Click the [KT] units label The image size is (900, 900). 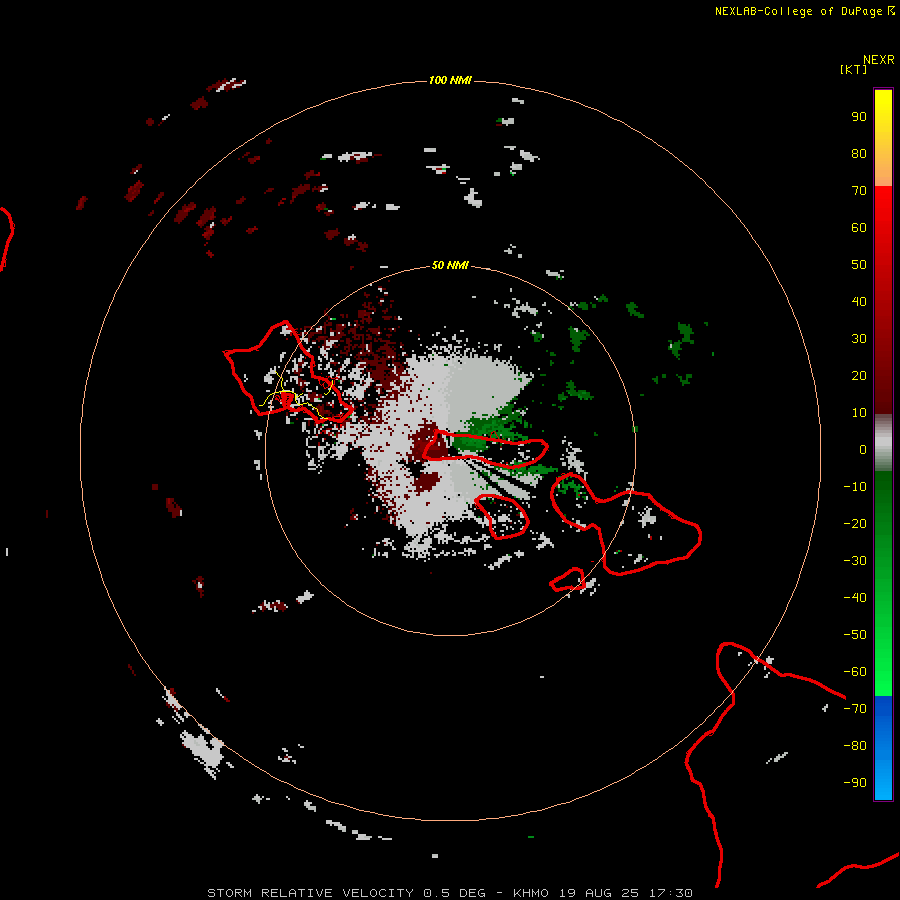853,69
